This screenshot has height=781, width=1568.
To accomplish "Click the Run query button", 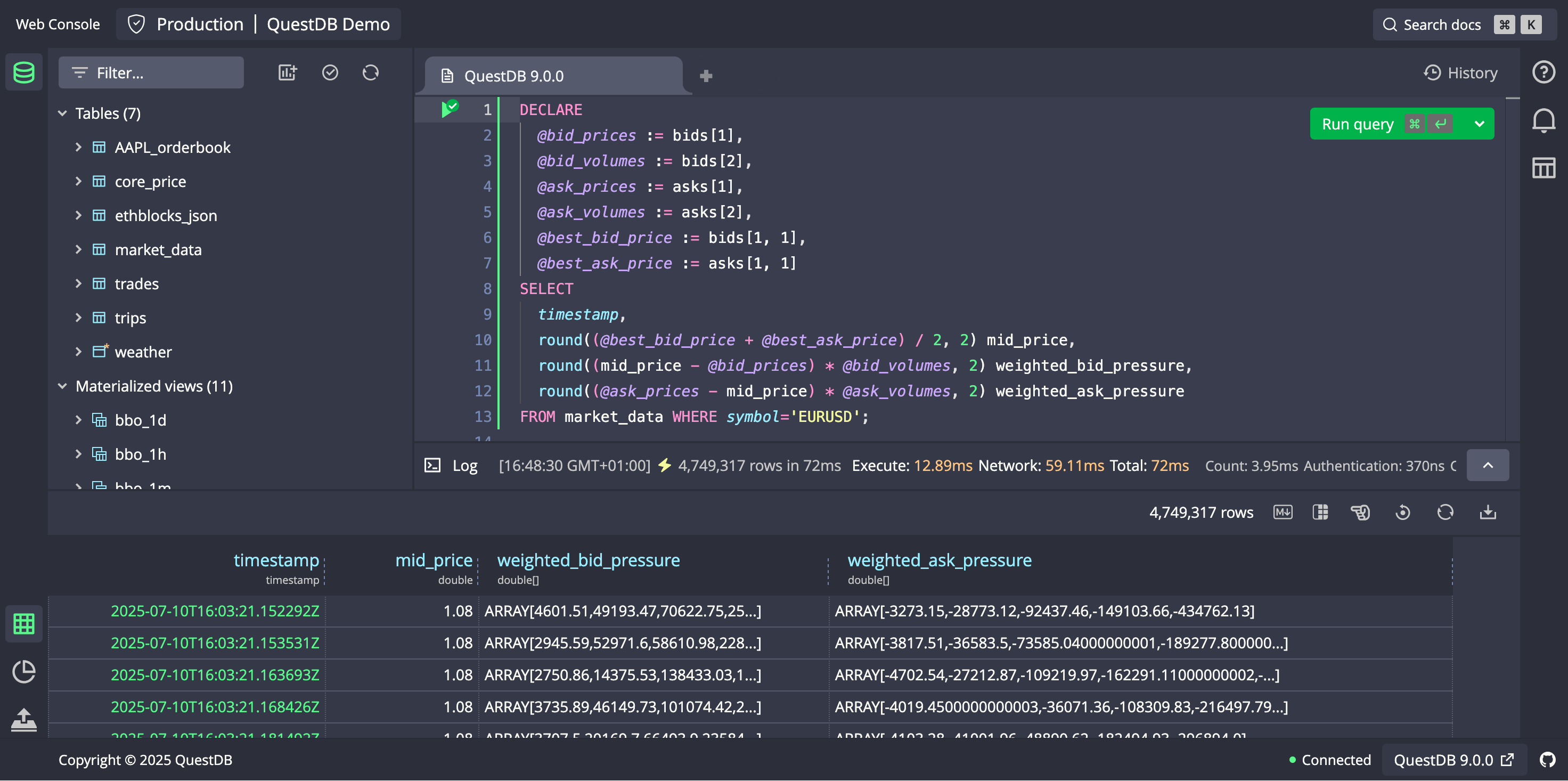I will [1387, 124].
